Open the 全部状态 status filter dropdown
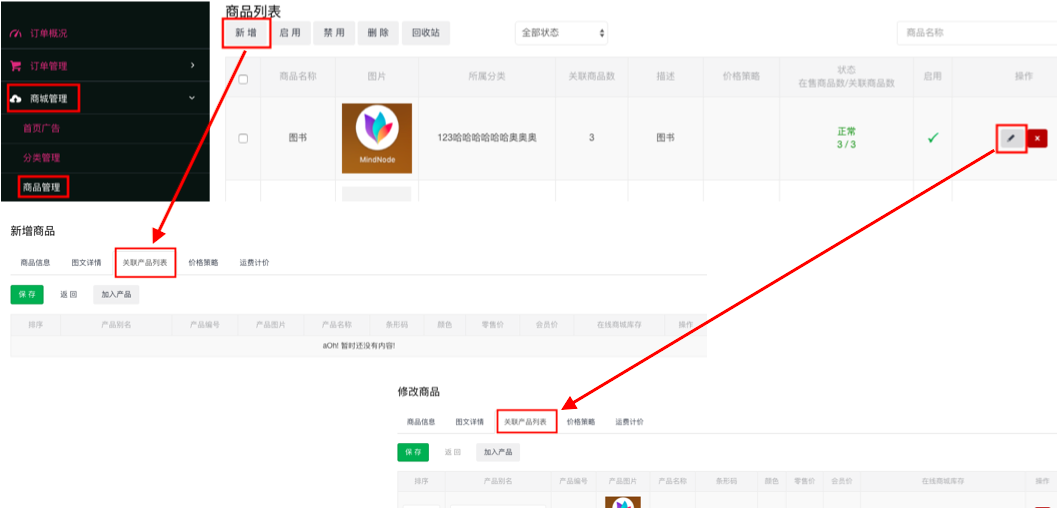The height and width of the screenshot is (514, 1057). coord(561,33)
